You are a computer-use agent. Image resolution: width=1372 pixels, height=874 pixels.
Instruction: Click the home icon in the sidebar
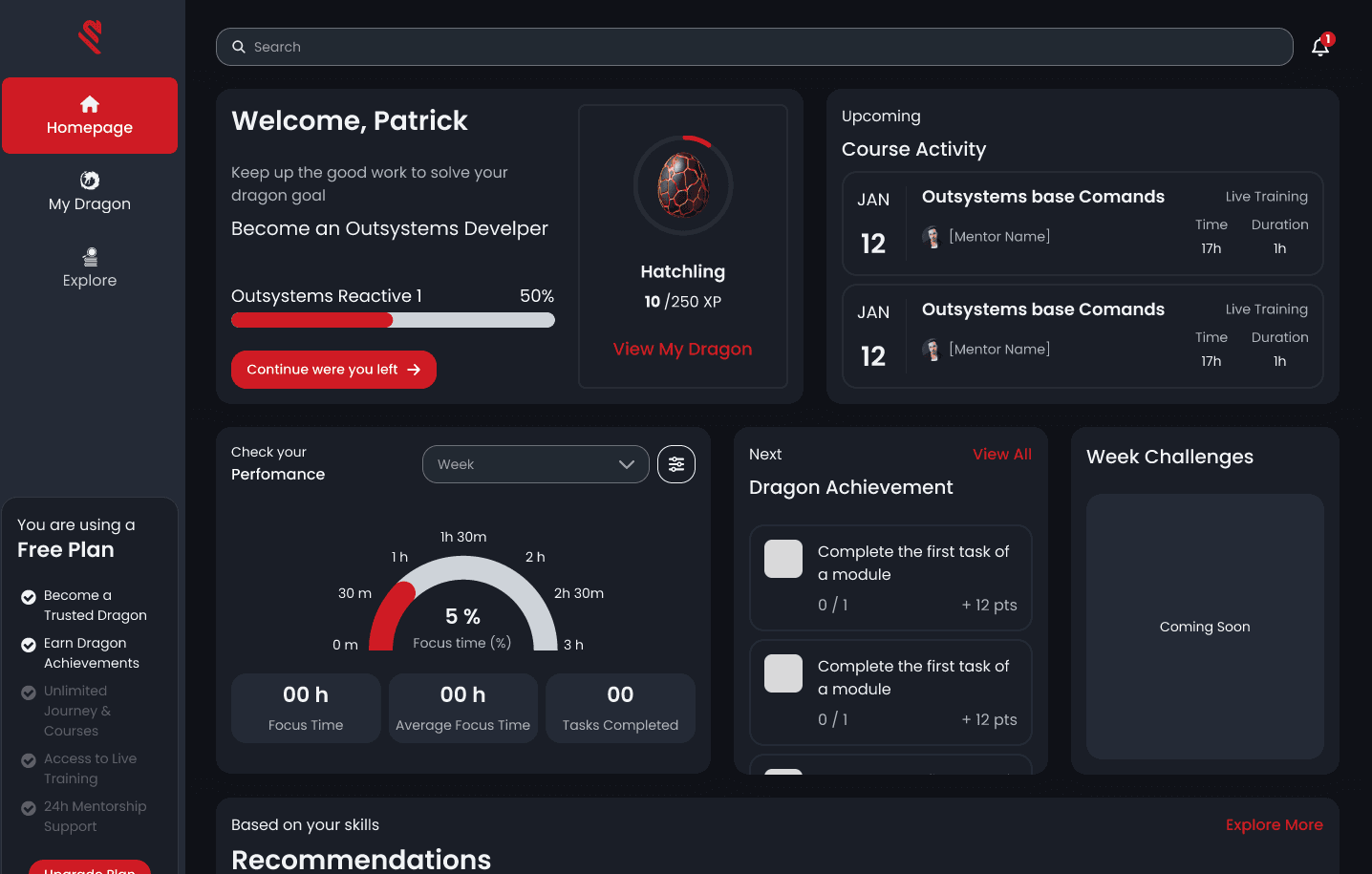(x=90, y=104)
